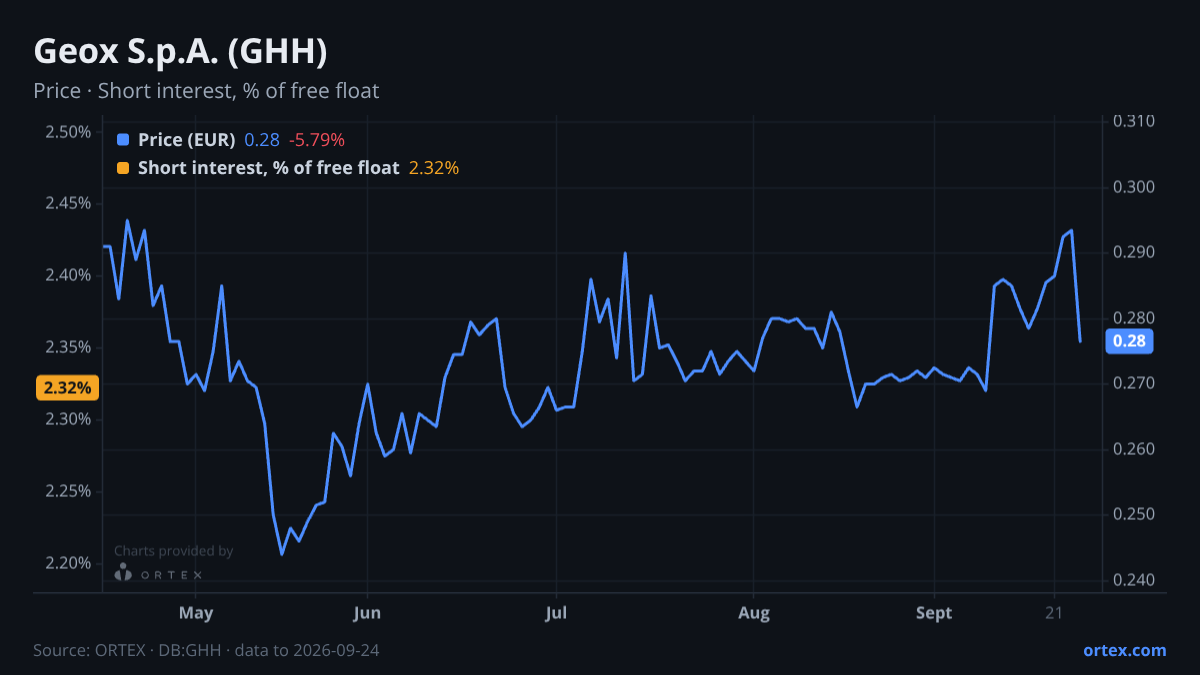Click the Aug label on time axis
Screen dimensions: 1200x675
point(754,613)
